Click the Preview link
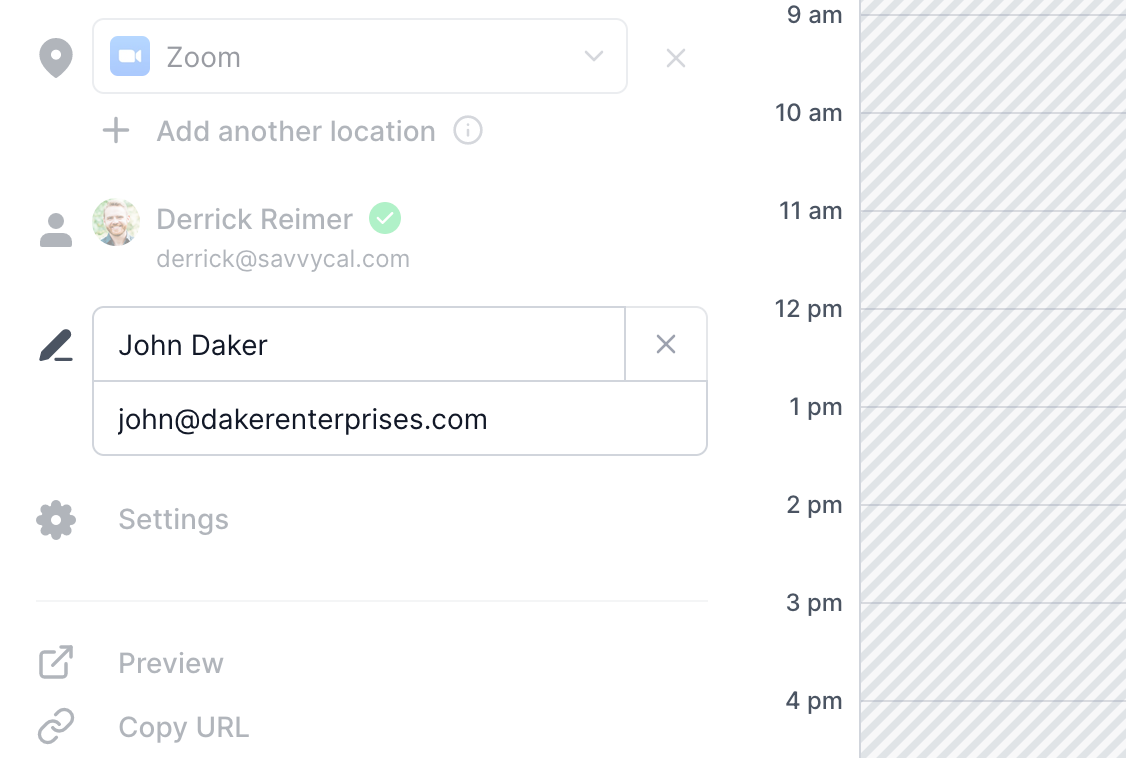The width and height of the screenshot is (1126, 758). (x=170, y=662)
